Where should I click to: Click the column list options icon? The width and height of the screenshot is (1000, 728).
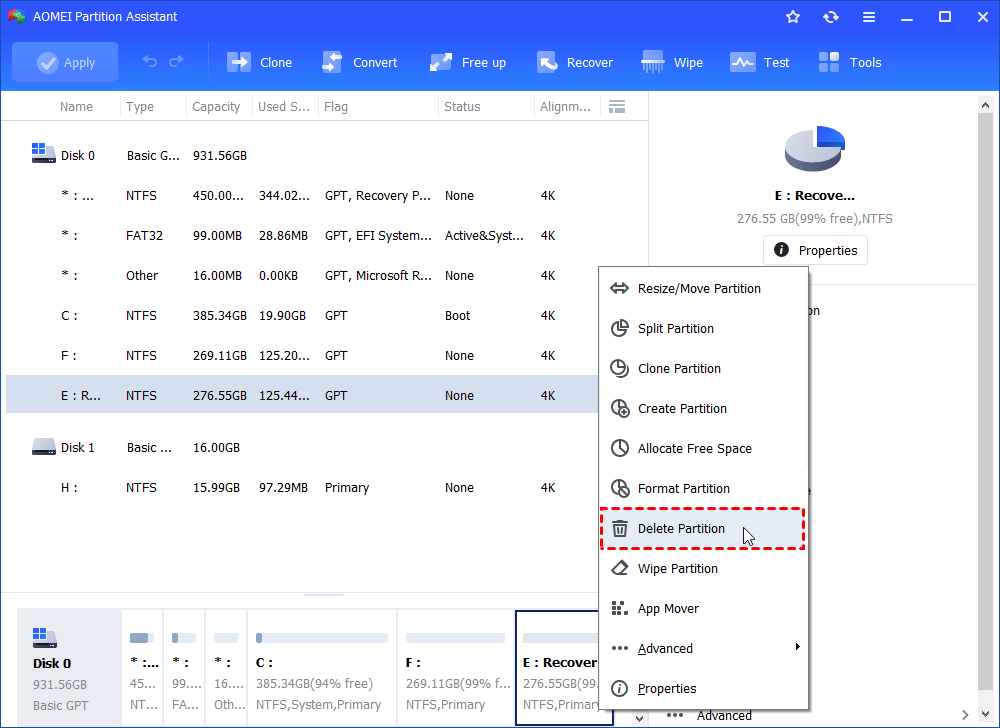click(617, 106)
